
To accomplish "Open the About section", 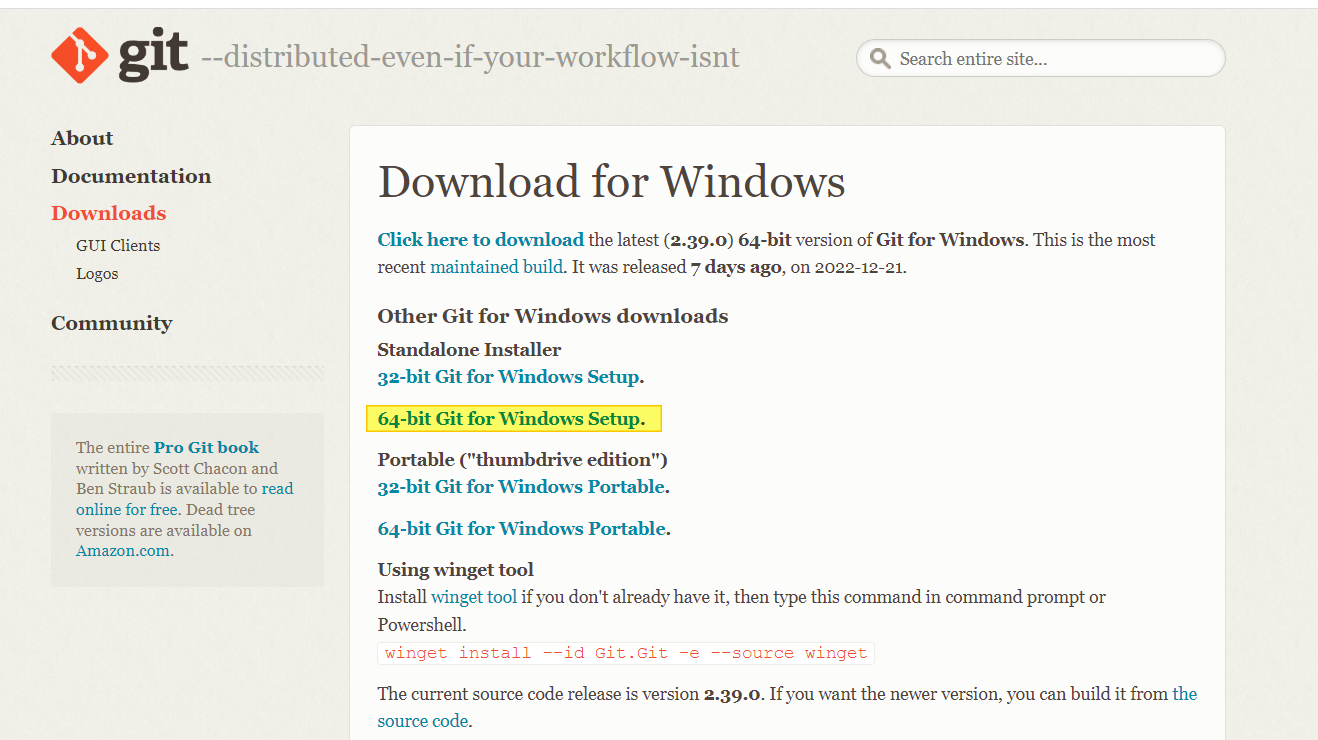I will [82, 138].
